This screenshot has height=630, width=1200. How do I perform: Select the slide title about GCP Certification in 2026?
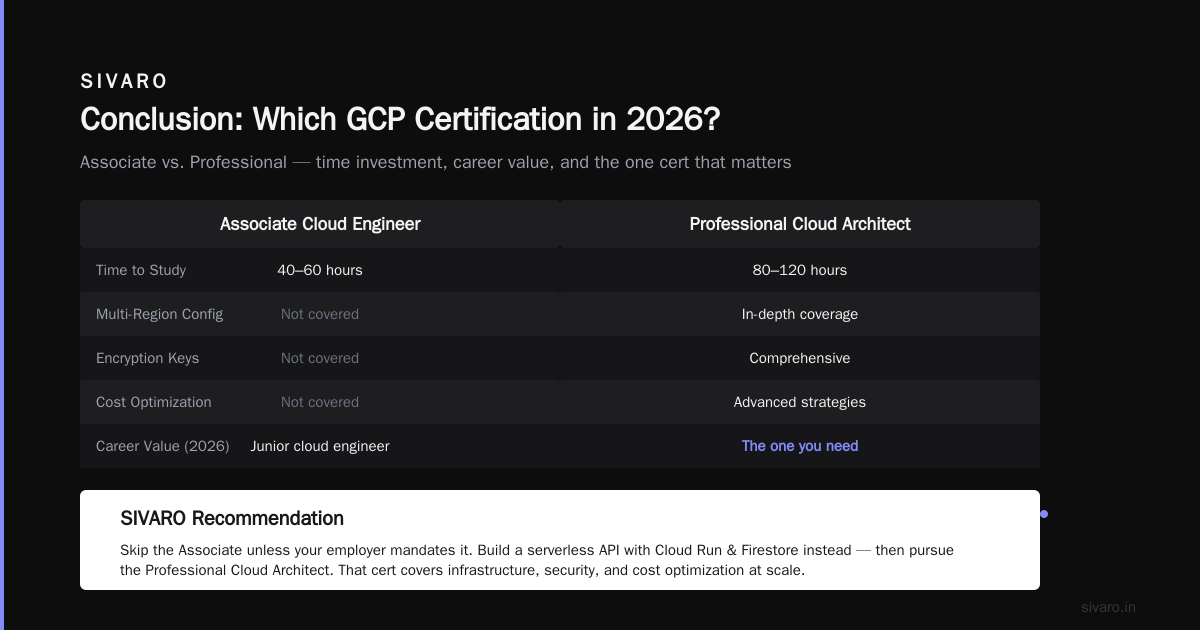[400, 119]
